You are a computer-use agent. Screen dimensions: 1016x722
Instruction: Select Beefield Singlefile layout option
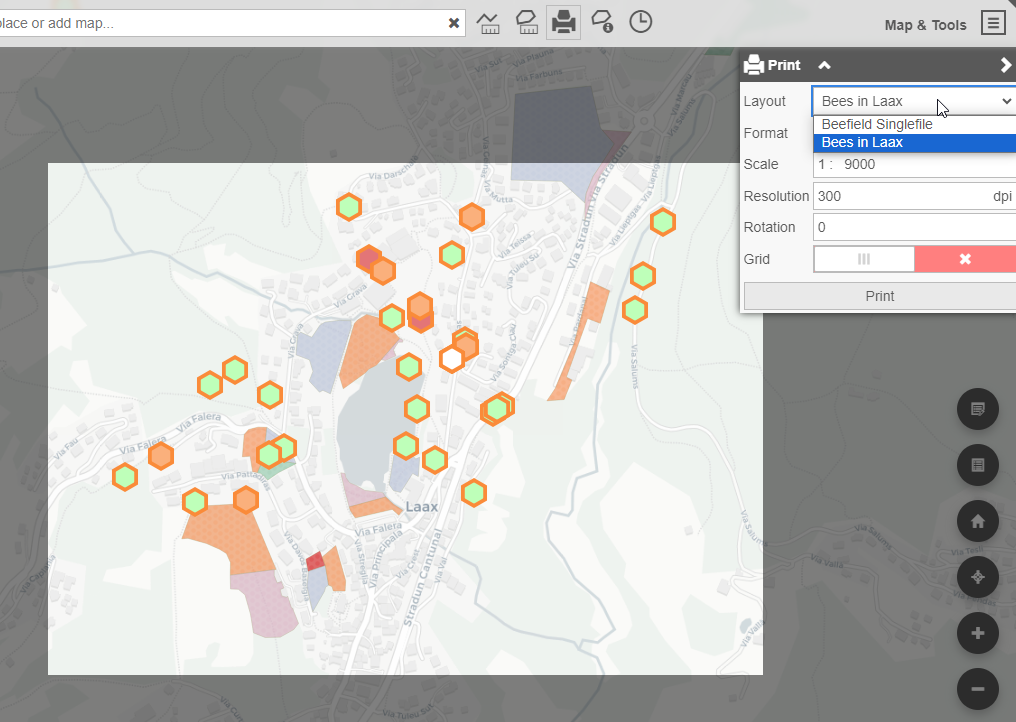pyautogui.click(x=877, y=125)
